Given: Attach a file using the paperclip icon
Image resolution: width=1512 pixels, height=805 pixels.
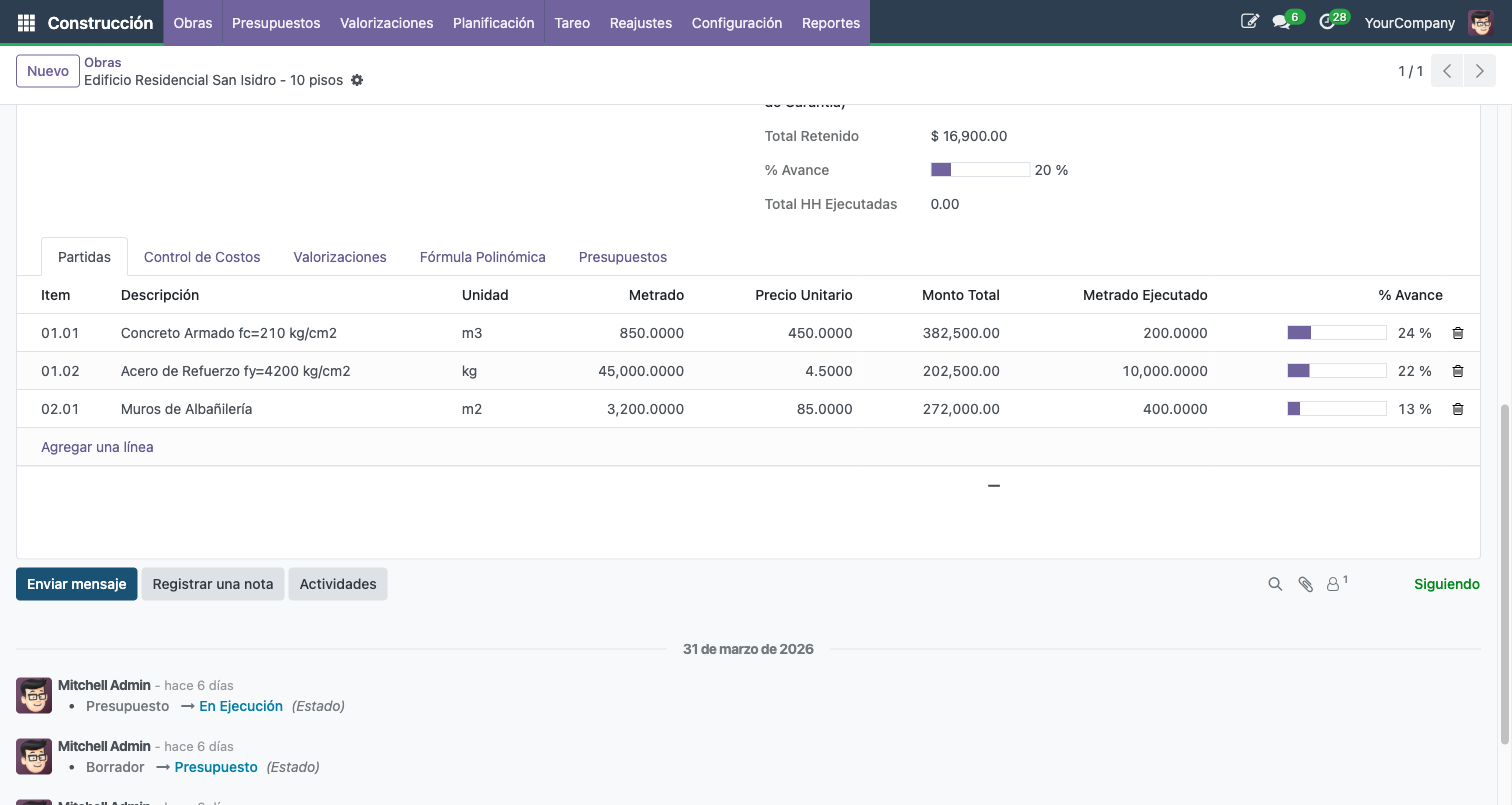Looking at the screenshot, I should pos(1306,583).
